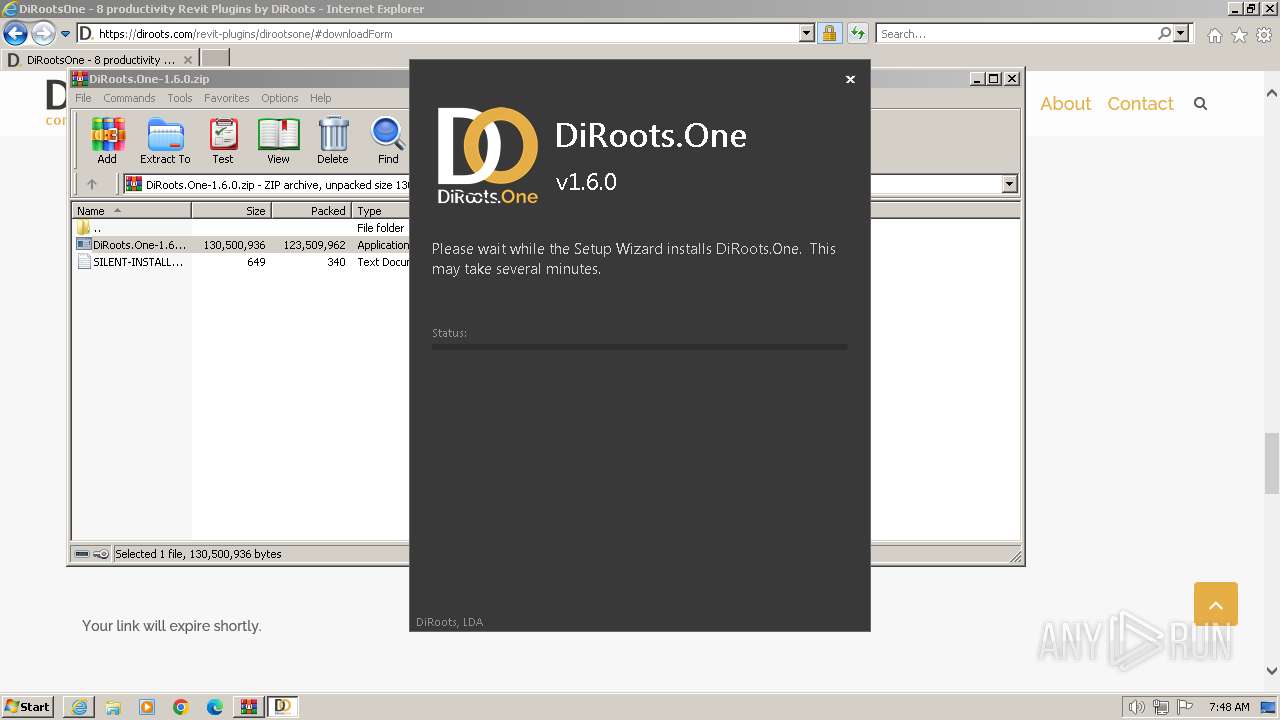The height and width of the screenshot is (720, 1280).
Task: Click the refresh/compatibility icon beside address bar
Action: (x=857, y=33)
